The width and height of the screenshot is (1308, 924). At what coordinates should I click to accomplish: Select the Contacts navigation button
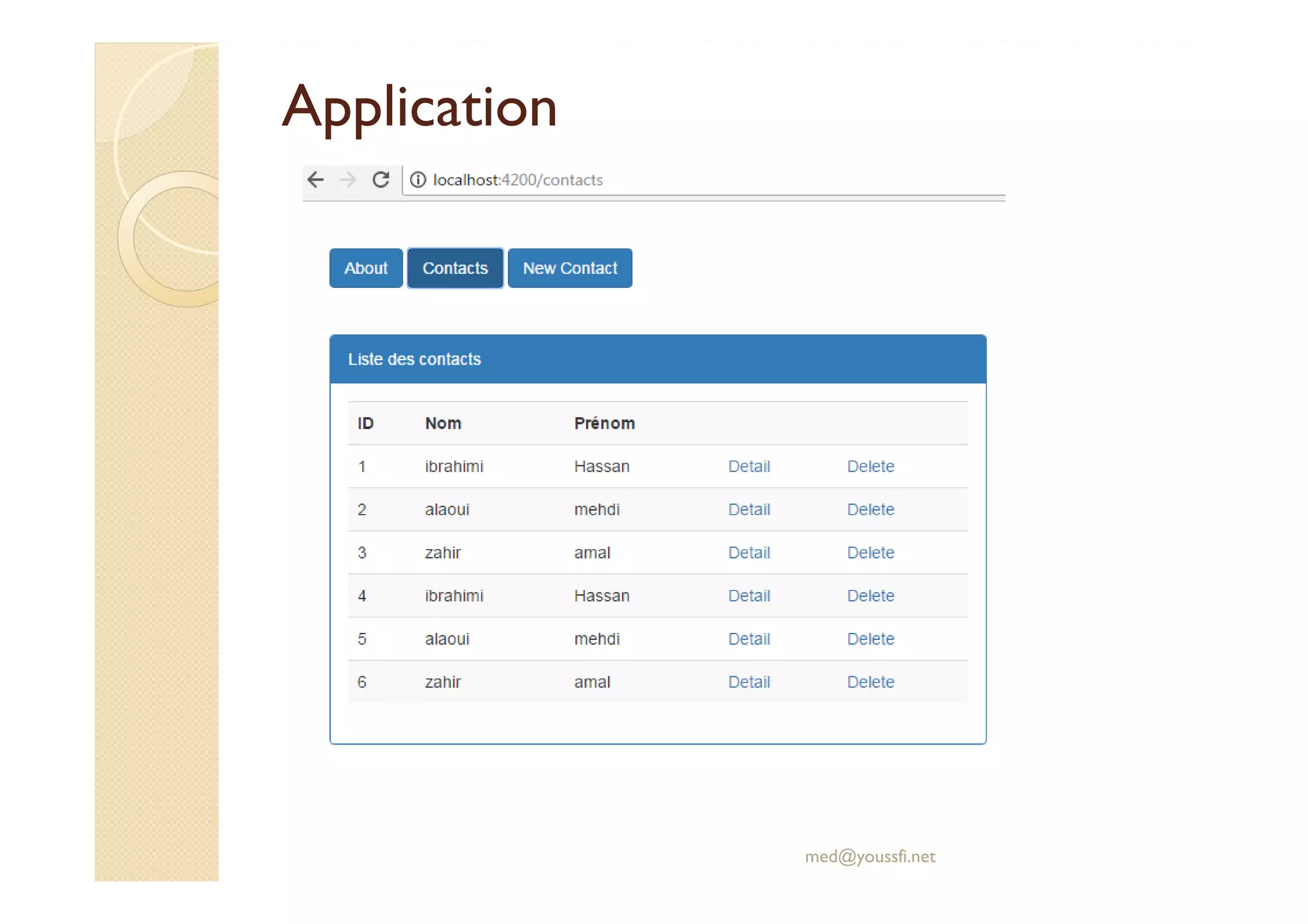(455, 268)
